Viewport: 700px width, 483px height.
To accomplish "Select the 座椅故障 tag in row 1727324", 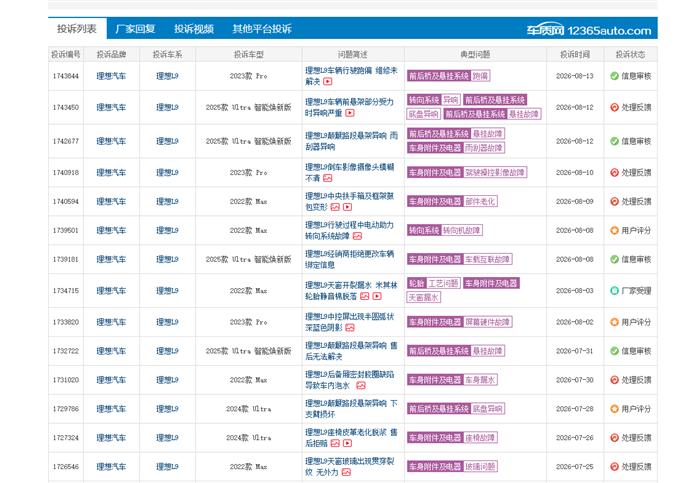I will click(x=480, y=437).
